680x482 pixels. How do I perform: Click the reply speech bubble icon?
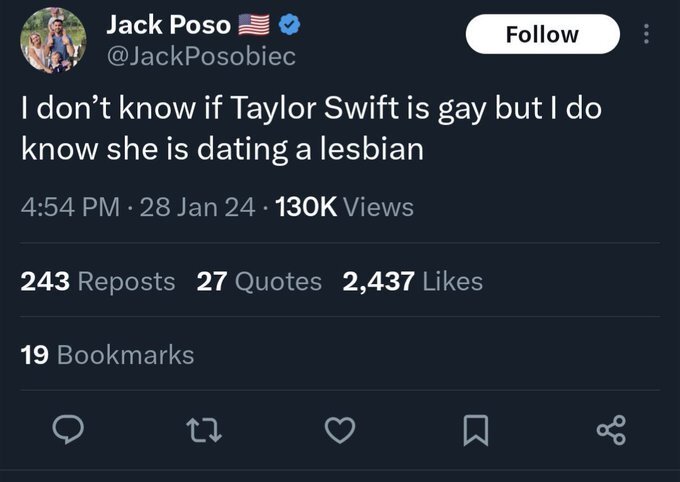coord(66,432)
